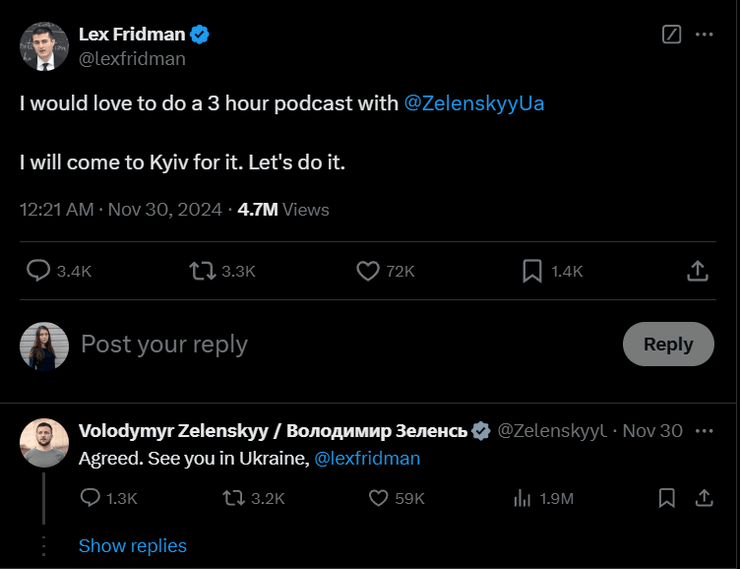Screen dimensions: 740x569
Task: Repost Lex Fridman's podcast tweet
Action: [202, 270]
